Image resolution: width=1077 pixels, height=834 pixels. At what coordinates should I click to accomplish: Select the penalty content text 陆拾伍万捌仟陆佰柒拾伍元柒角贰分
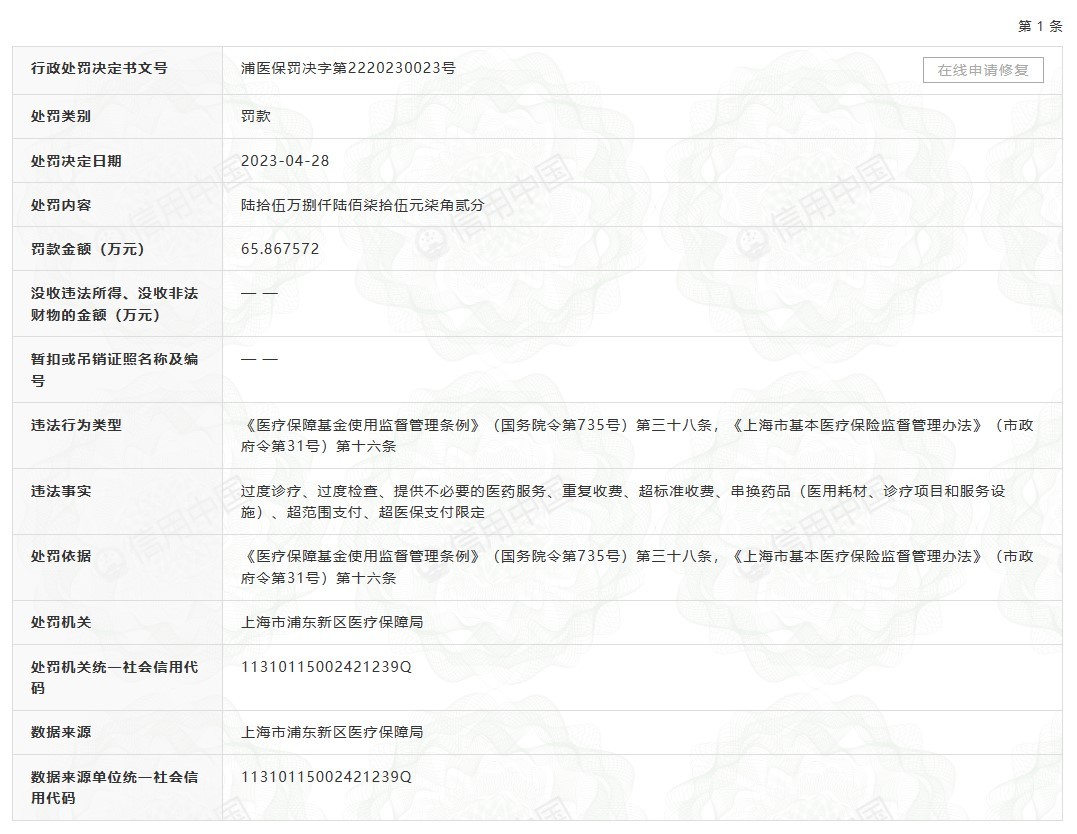pyautogui.click(x=363, y=205)
